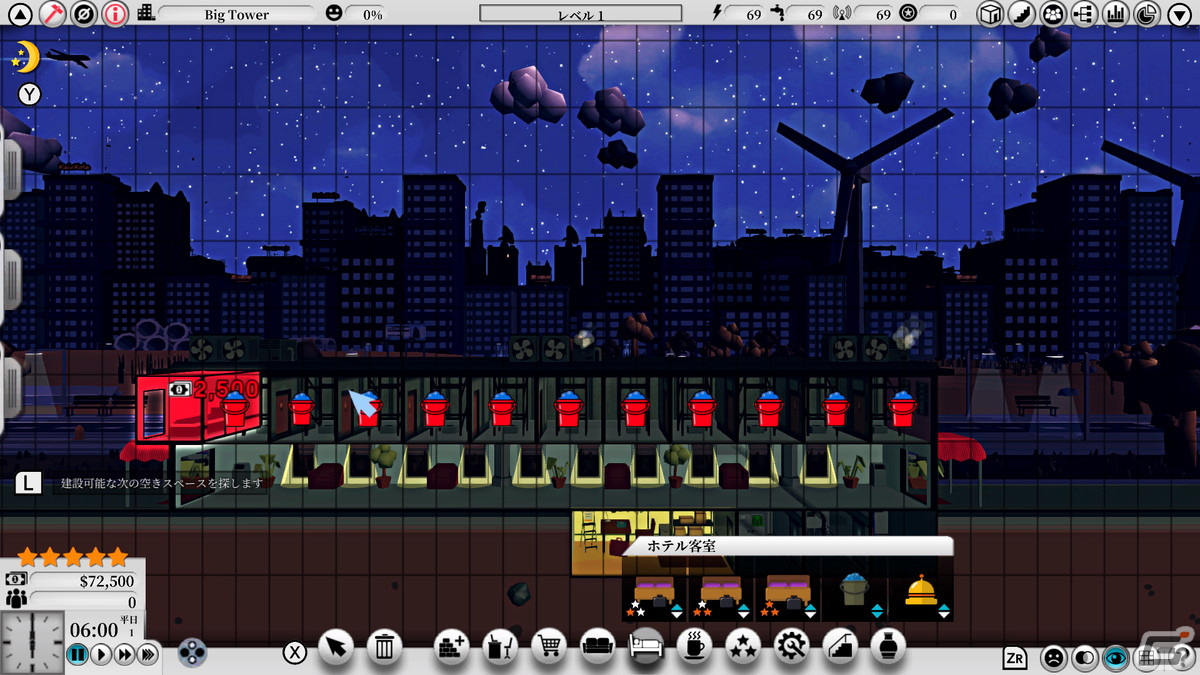Open the sofa apartment category
Viewport: 1200px width, 675px height.
[597, 647]
